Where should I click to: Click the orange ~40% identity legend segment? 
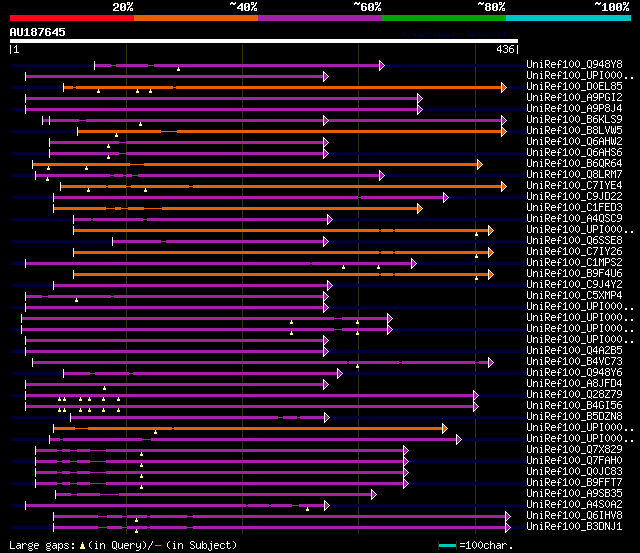[196, 18]
